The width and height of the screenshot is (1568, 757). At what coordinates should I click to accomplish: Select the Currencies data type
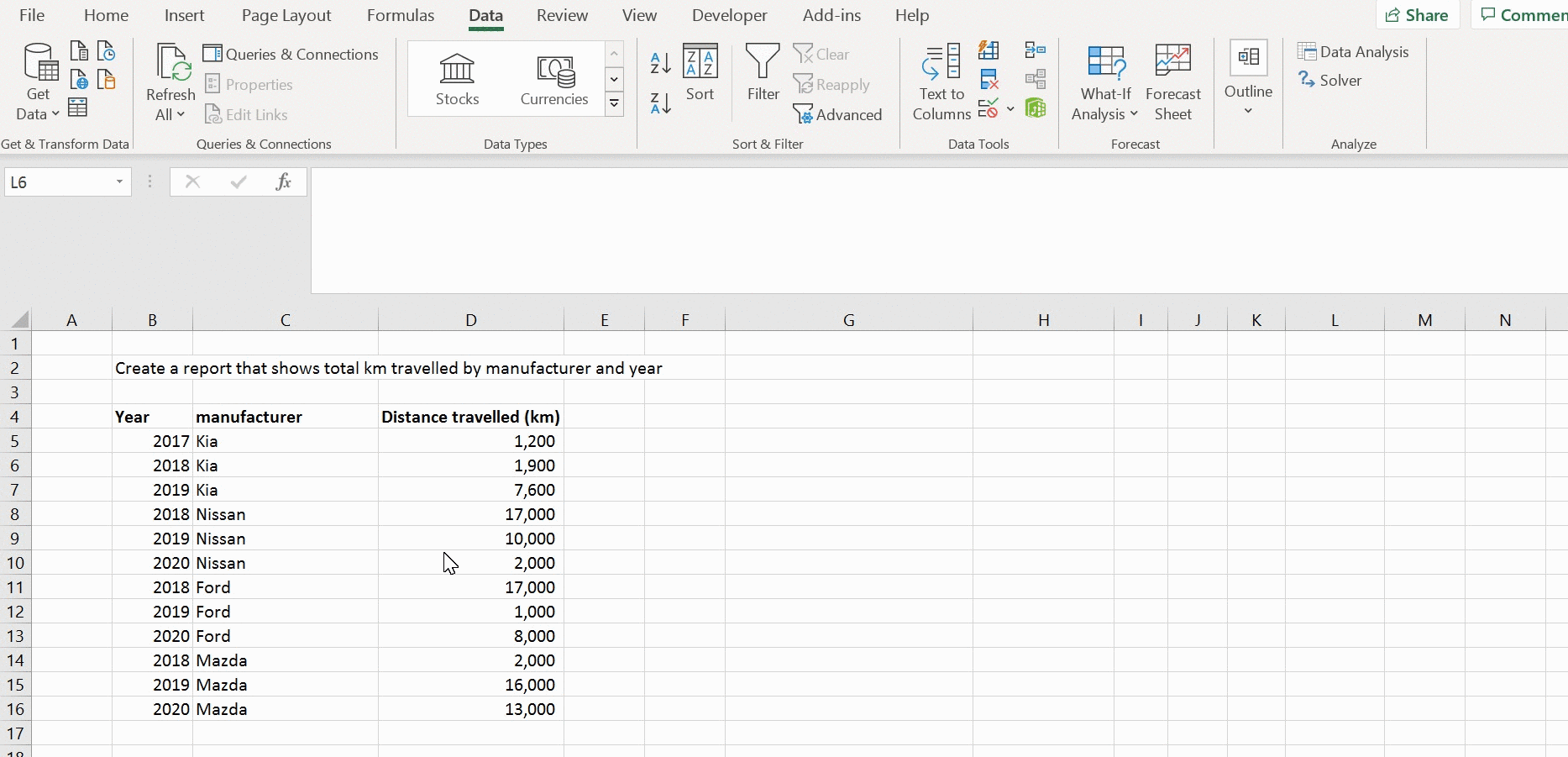point(554,80)
